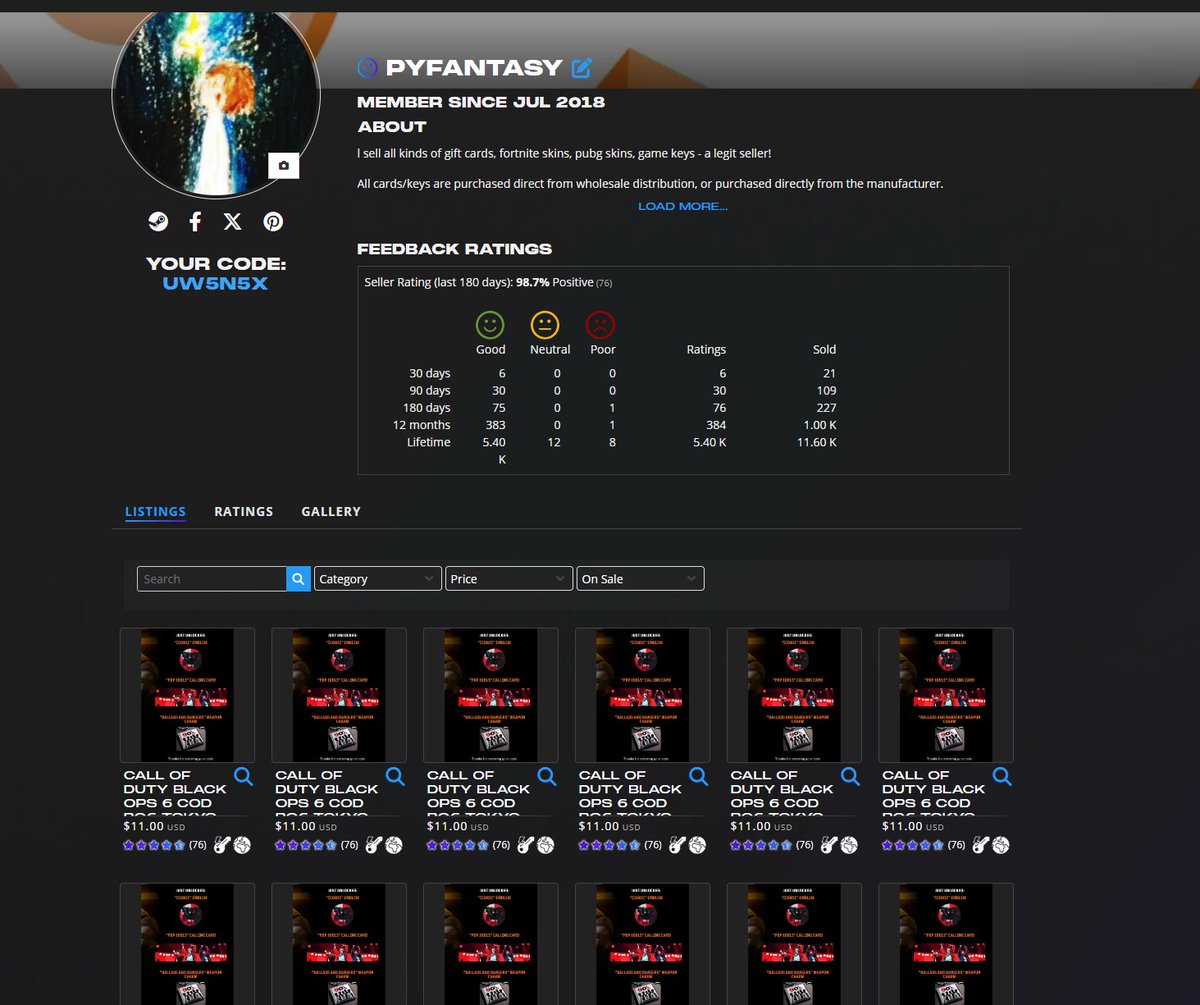1200x1005 pixels.
Task: Click the 12 months row label
Action: click(422, 425)
